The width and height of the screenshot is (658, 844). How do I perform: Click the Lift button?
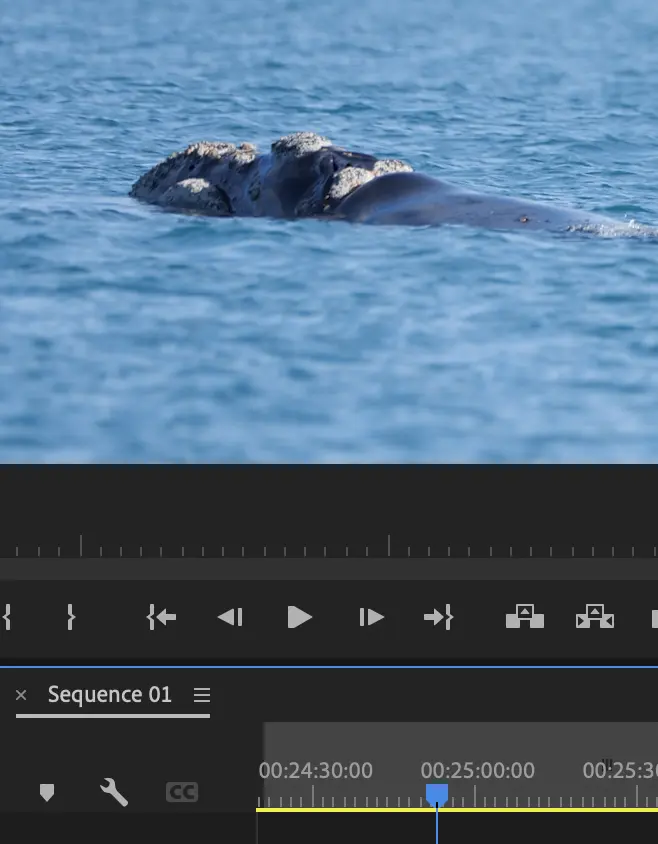click(x=524, y=617)
